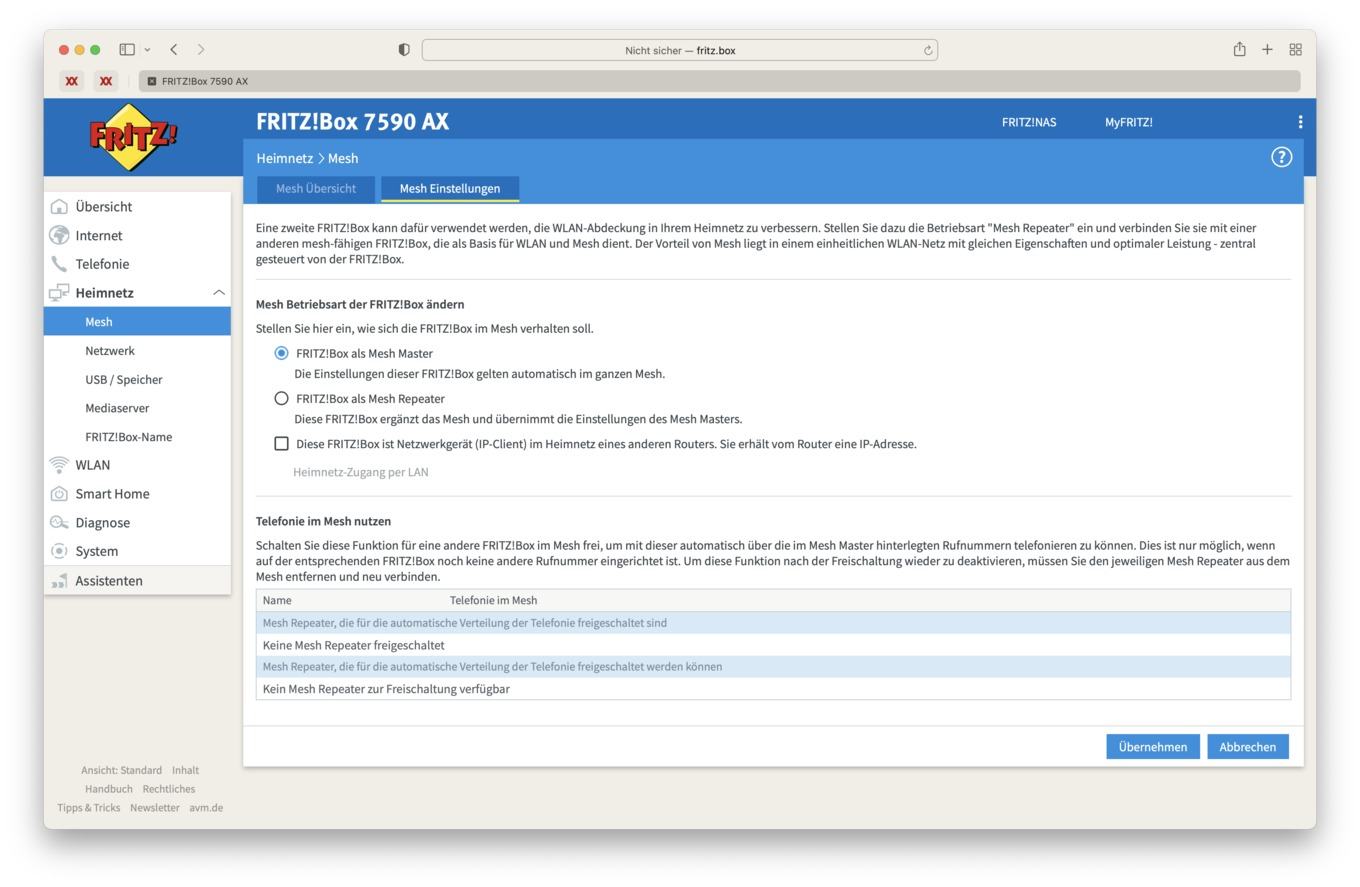The image size is (1360, 887).
Task: Click the Diagnose icon
Action: pos(59,523)
